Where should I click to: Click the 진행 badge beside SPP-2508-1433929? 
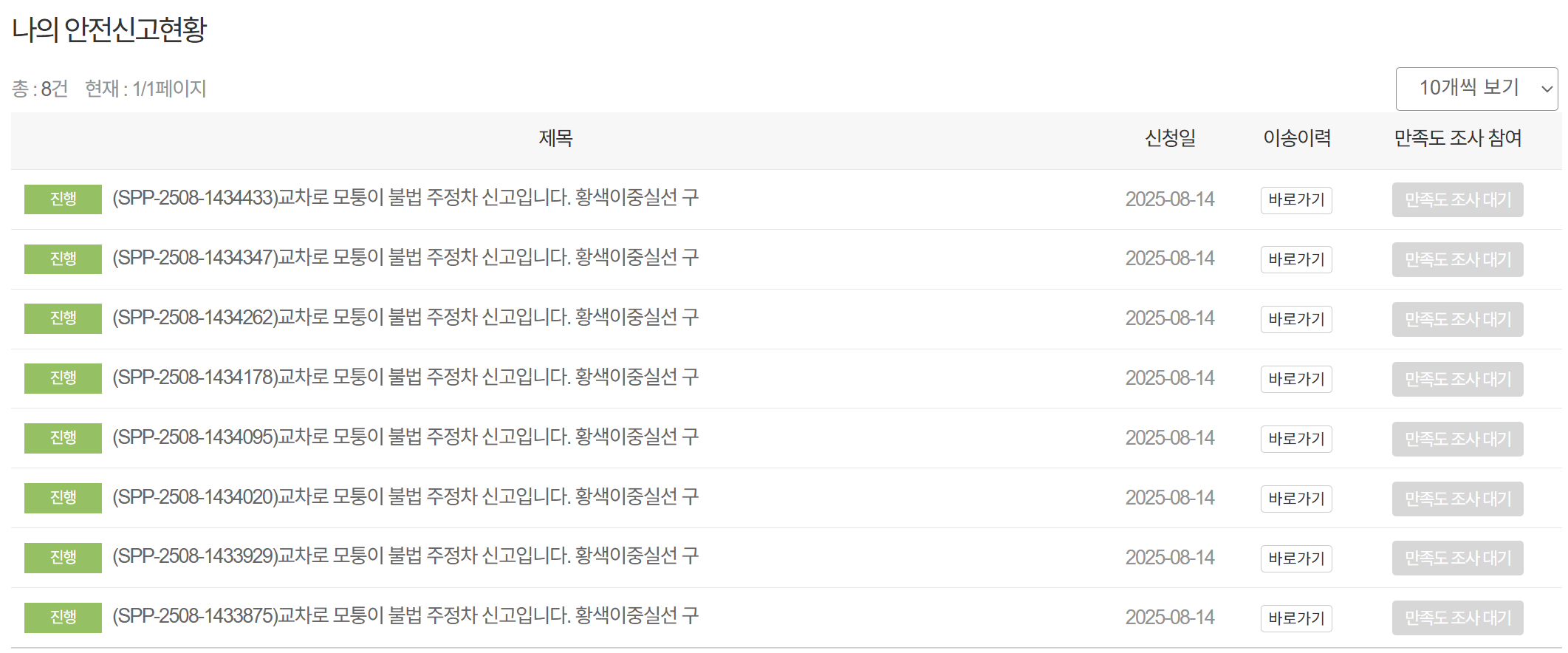tap(63, 558)
